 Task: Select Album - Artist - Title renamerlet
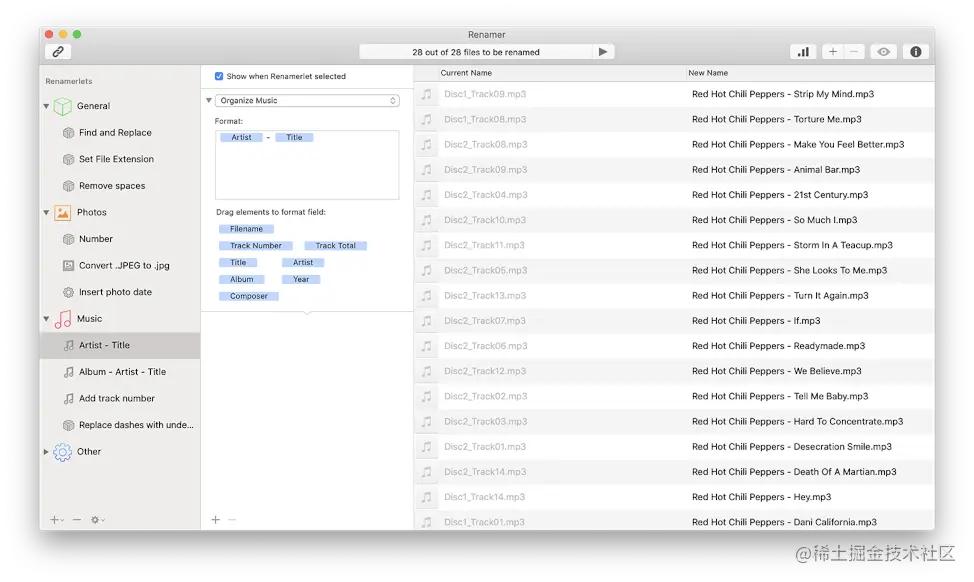coord(122,371)
